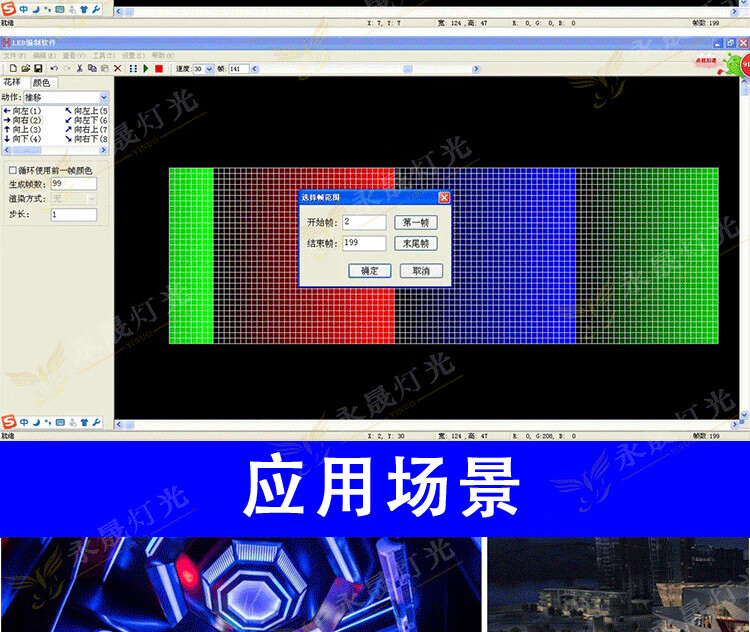Click the frame slider right arrow
This screenshot has width=750, height=632.
476,69
